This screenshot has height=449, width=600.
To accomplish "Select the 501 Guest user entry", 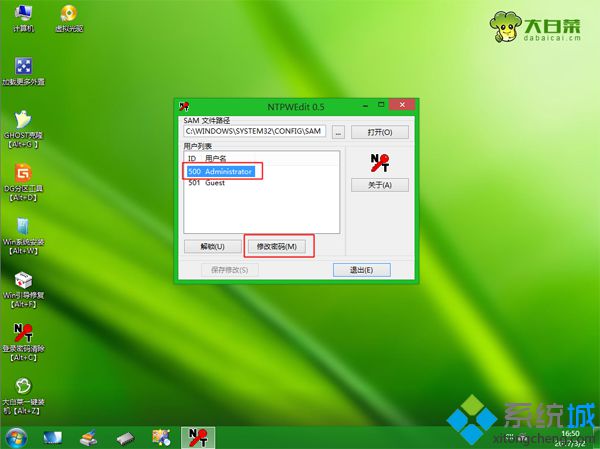I will point(206,183).
